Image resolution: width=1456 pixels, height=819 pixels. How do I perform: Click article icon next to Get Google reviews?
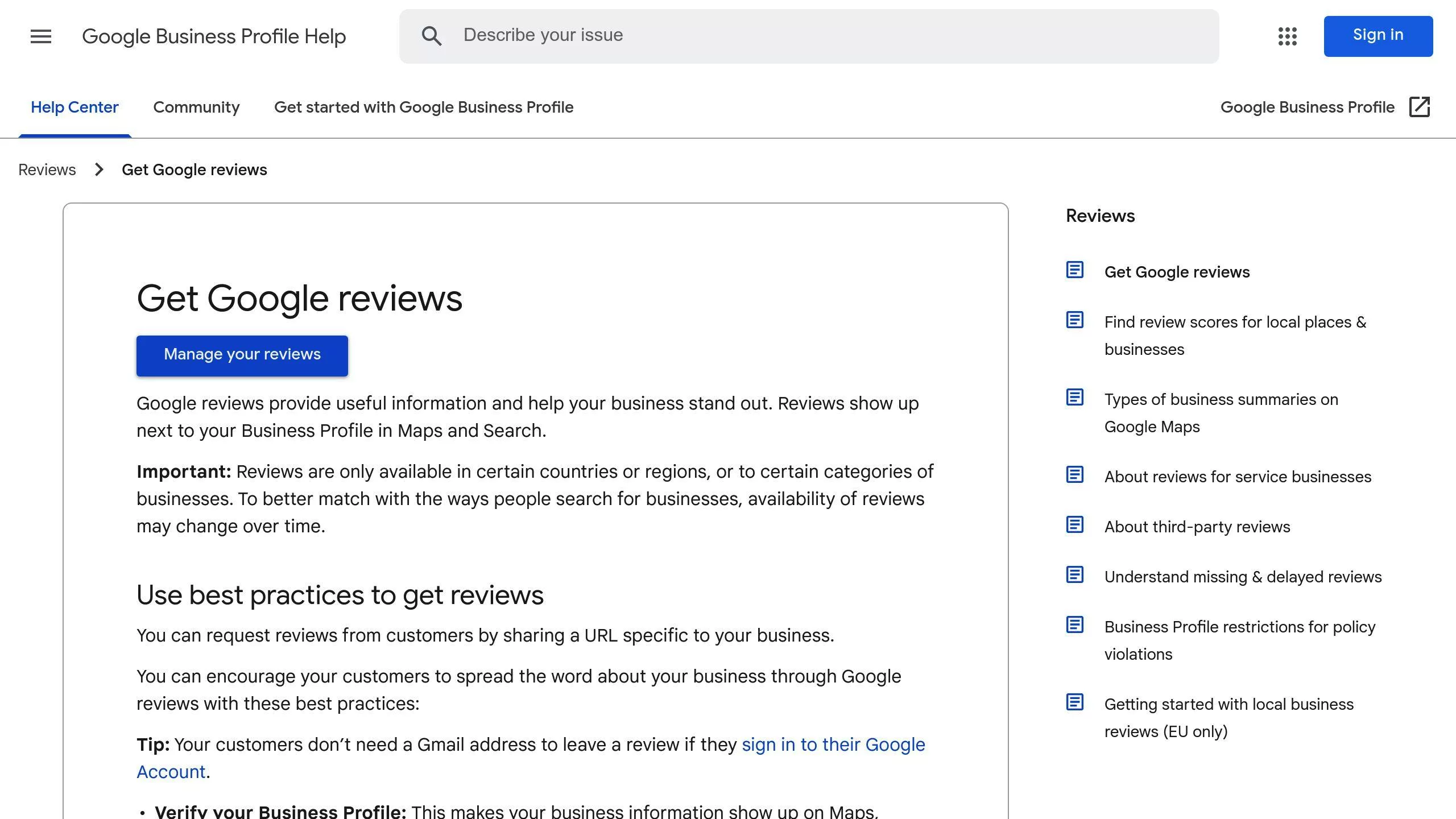pyautogui.click(x=1074, y=270)
